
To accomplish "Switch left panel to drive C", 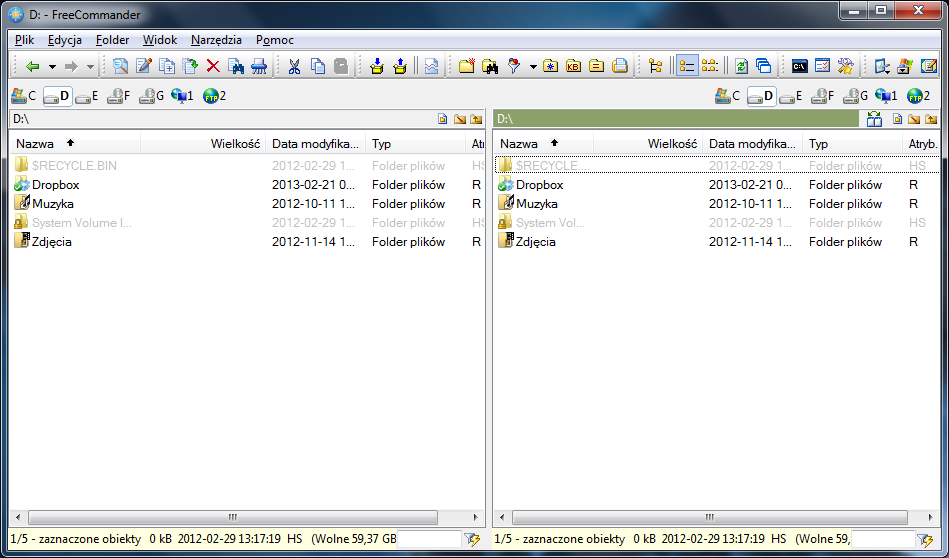I will click(x=24, y=96).
